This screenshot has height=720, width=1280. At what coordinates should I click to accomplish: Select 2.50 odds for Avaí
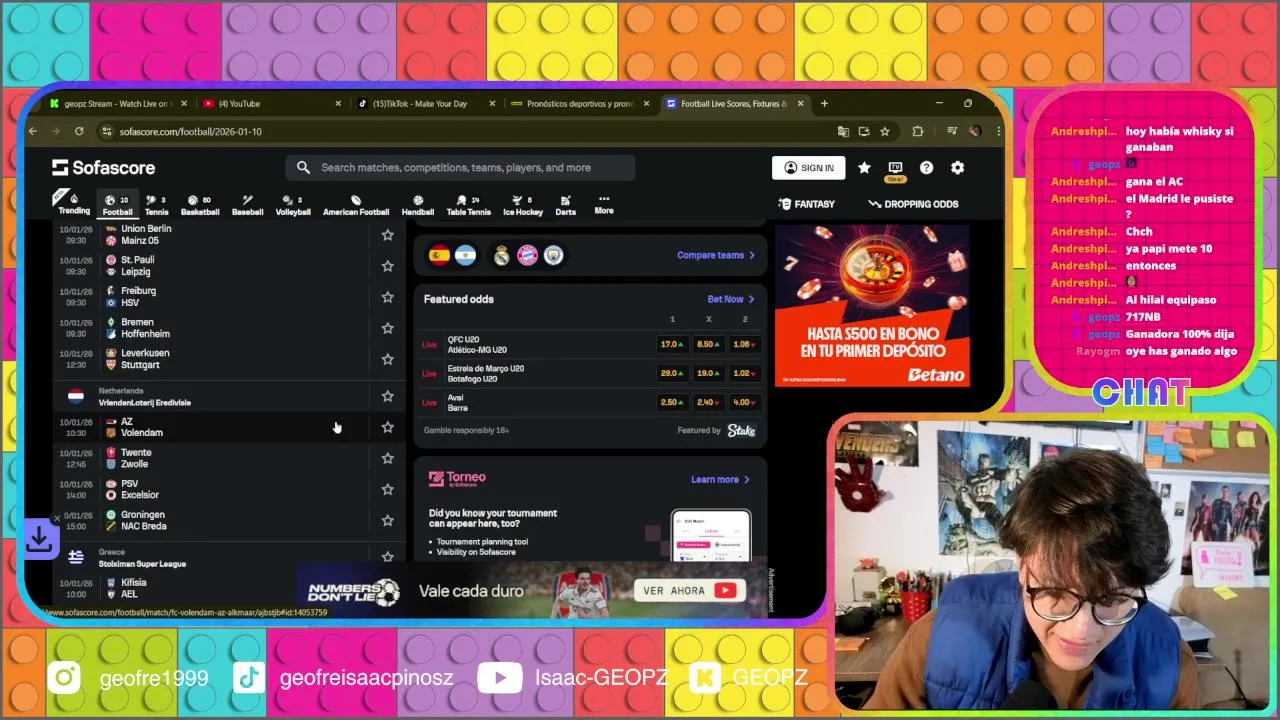pyautogui.click(x=672, y=402)
